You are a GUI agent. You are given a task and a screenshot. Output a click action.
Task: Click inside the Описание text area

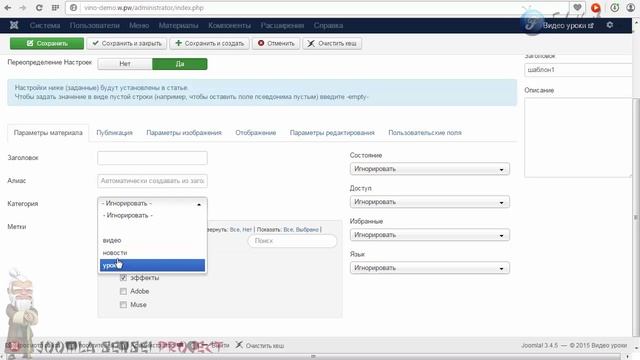[x=579, y=138]
